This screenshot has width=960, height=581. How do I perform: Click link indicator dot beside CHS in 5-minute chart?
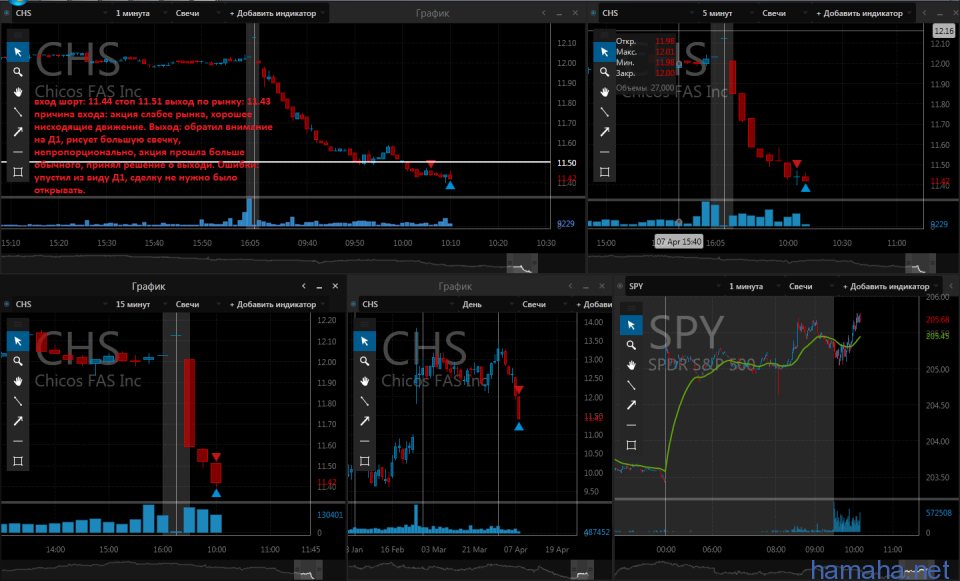(593, 13)
